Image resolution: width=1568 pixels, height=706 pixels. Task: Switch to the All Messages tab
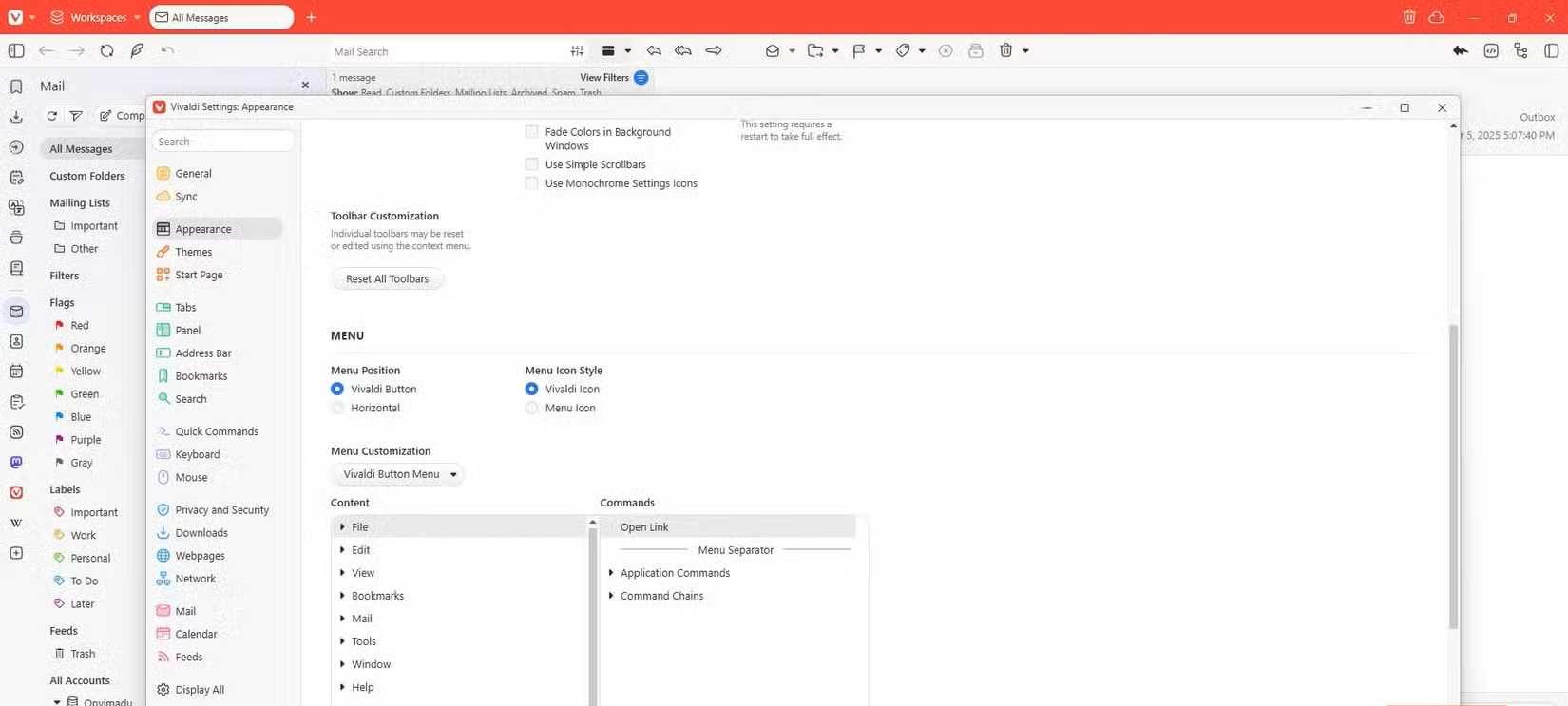(x=221, y=17)
